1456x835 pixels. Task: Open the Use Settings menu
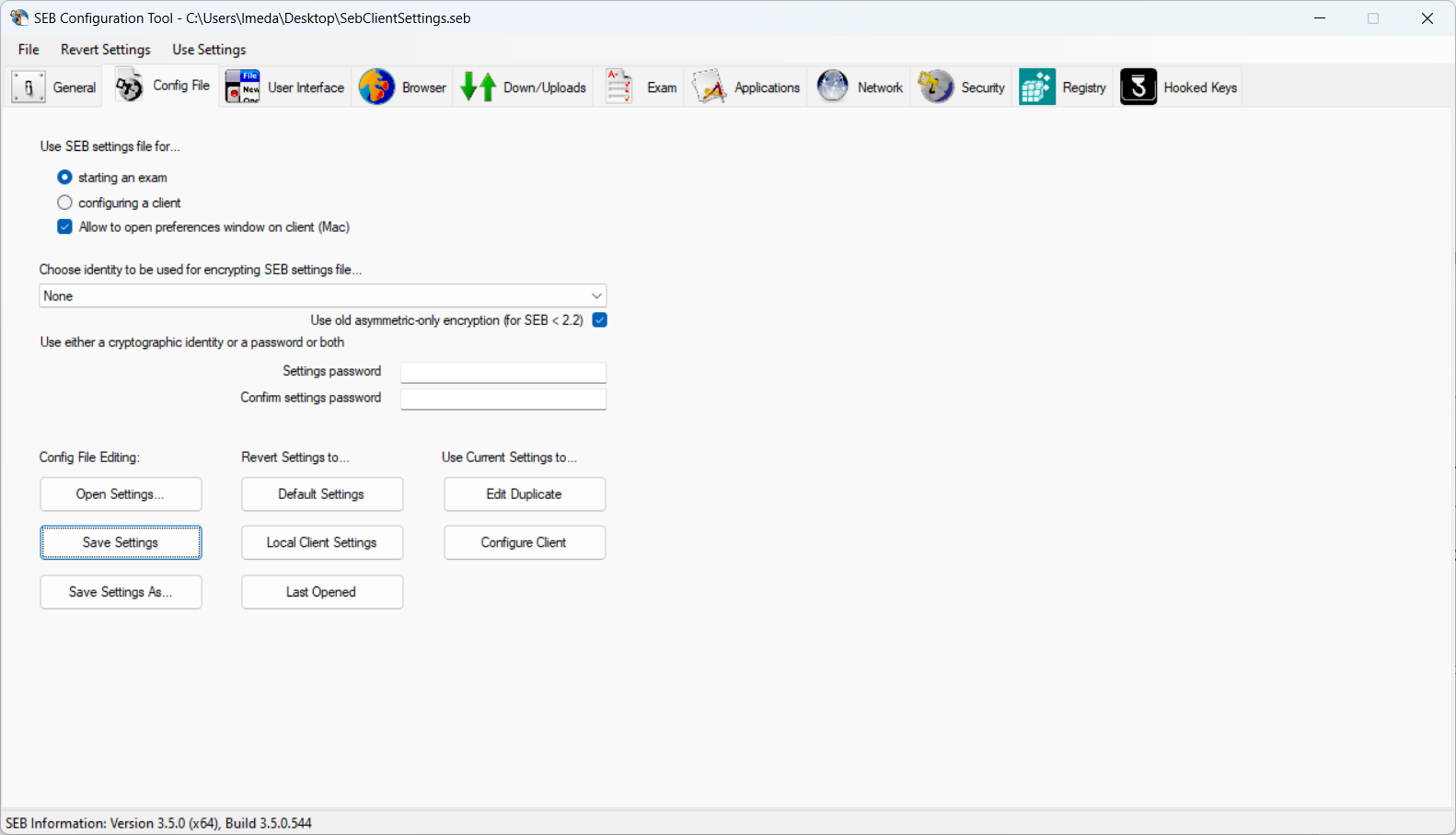(209, 50)
